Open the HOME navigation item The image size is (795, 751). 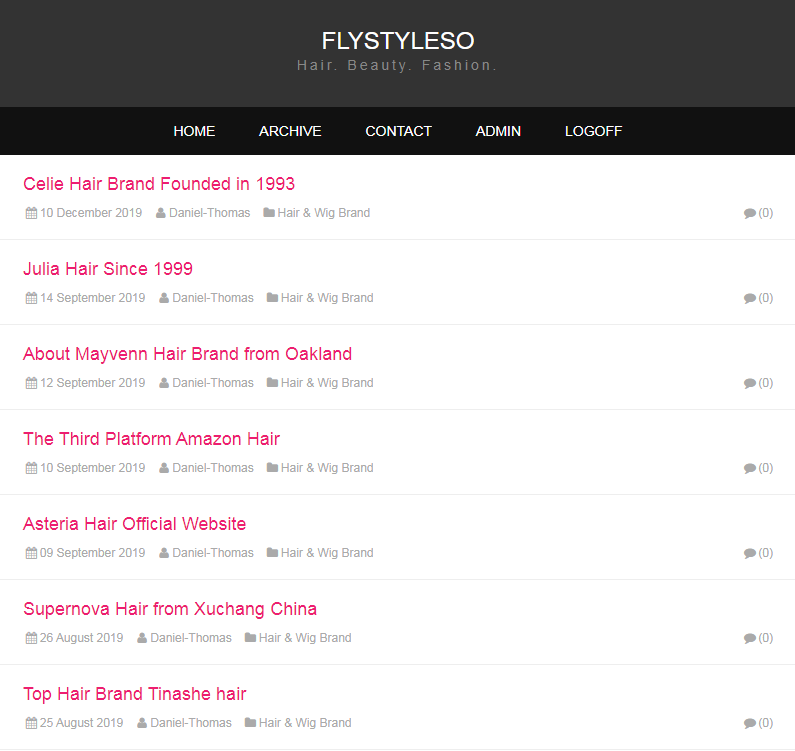pos(194,131)
